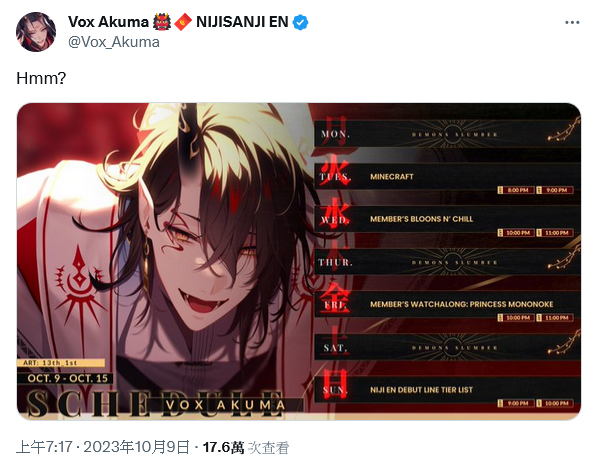
Task: Open the schedule image in full view
Action: (299, 261)
